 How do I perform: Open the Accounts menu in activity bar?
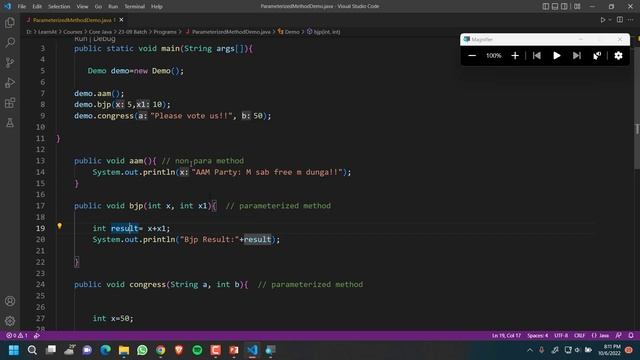[10, 301]
